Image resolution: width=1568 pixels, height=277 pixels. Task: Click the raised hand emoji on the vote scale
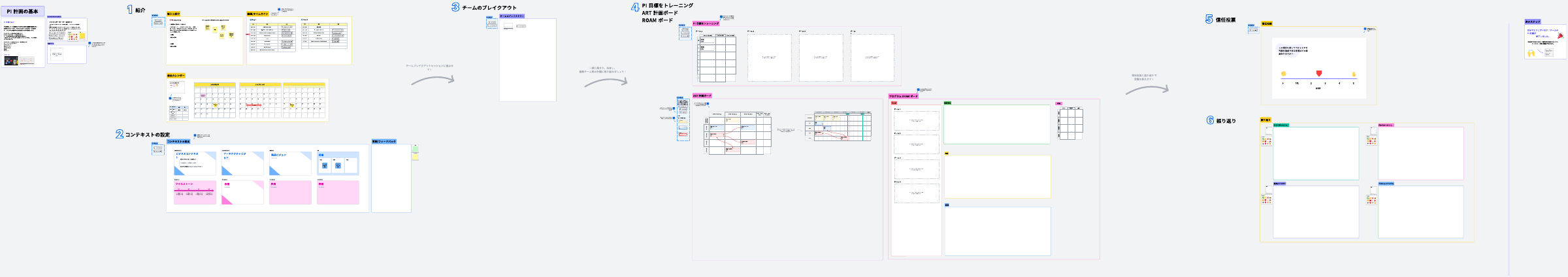pos(1354,74)
